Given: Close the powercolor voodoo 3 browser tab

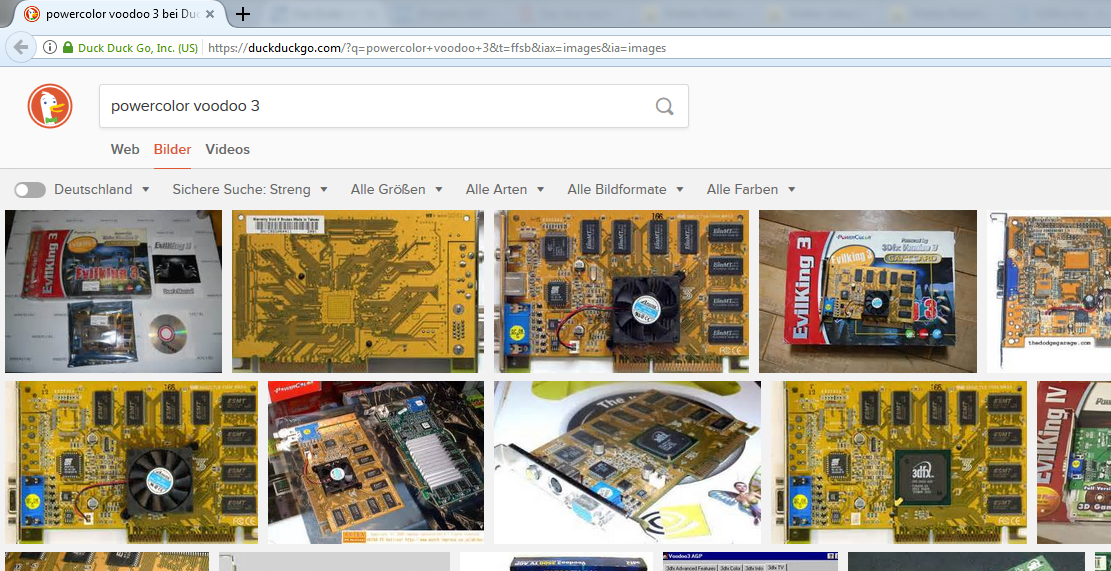Looking at the screenshot, I should [210, 14].
